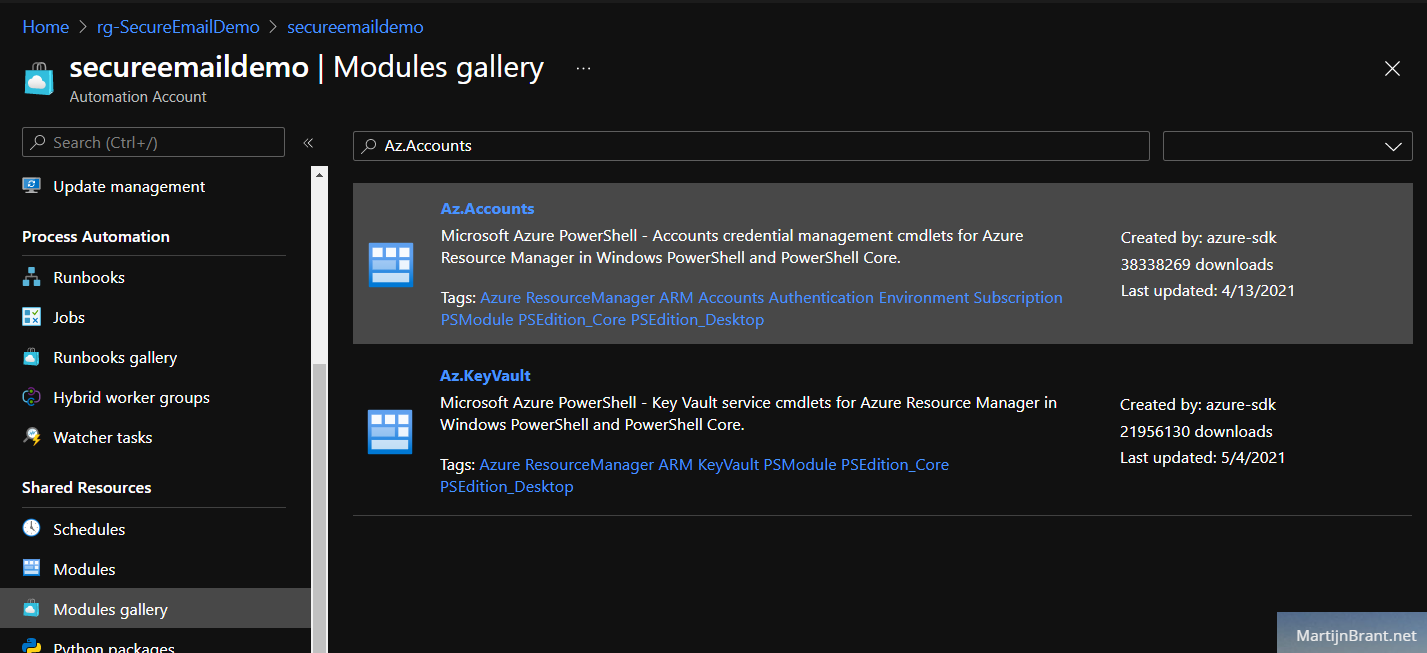Click the sidebar scrollbar up arrow
Screen dimensions: 1427x653
tap(320, 175)
